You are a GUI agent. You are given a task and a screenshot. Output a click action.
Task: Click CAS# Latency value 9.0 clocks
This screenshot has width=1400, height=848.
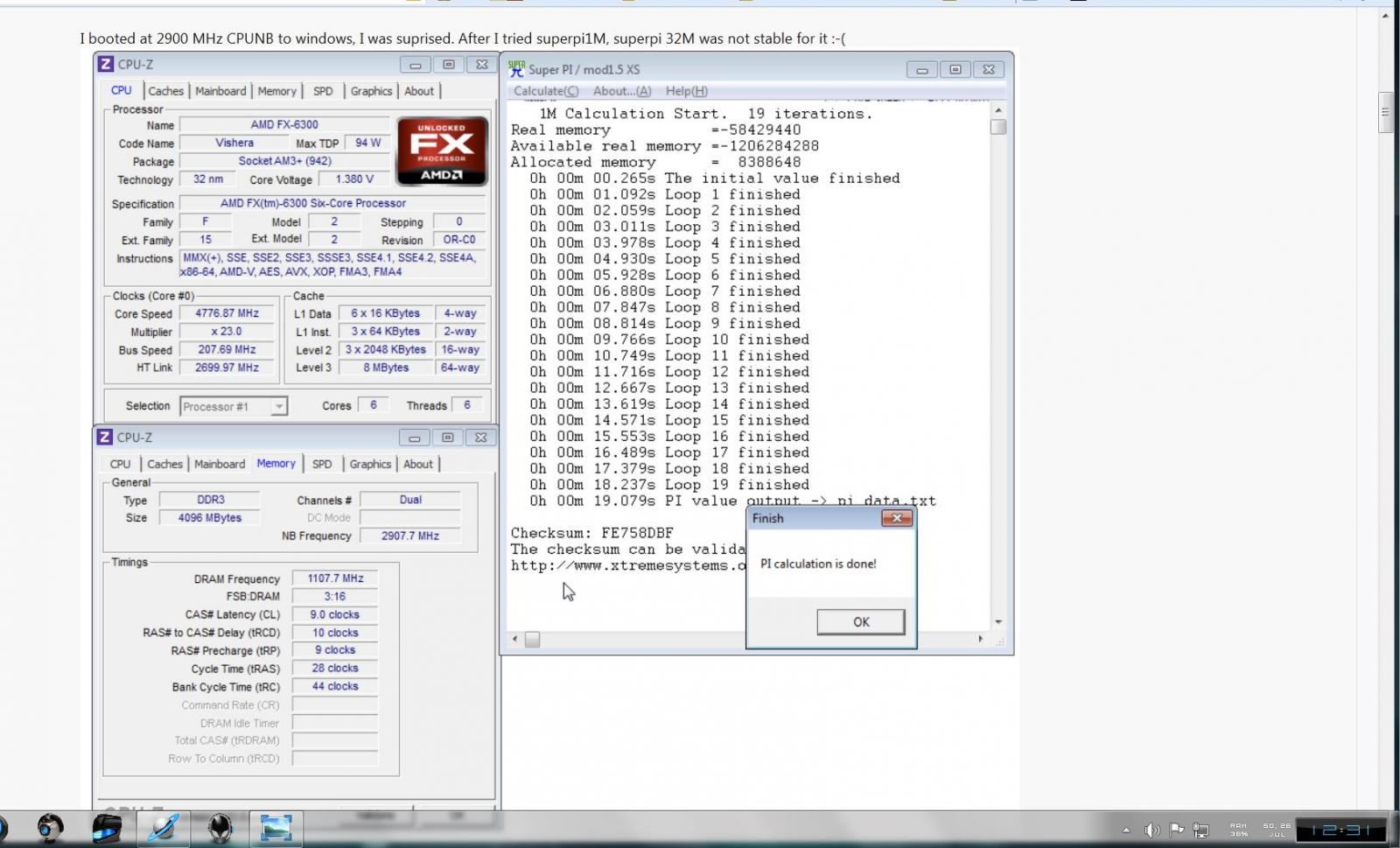tap(335, 614)
